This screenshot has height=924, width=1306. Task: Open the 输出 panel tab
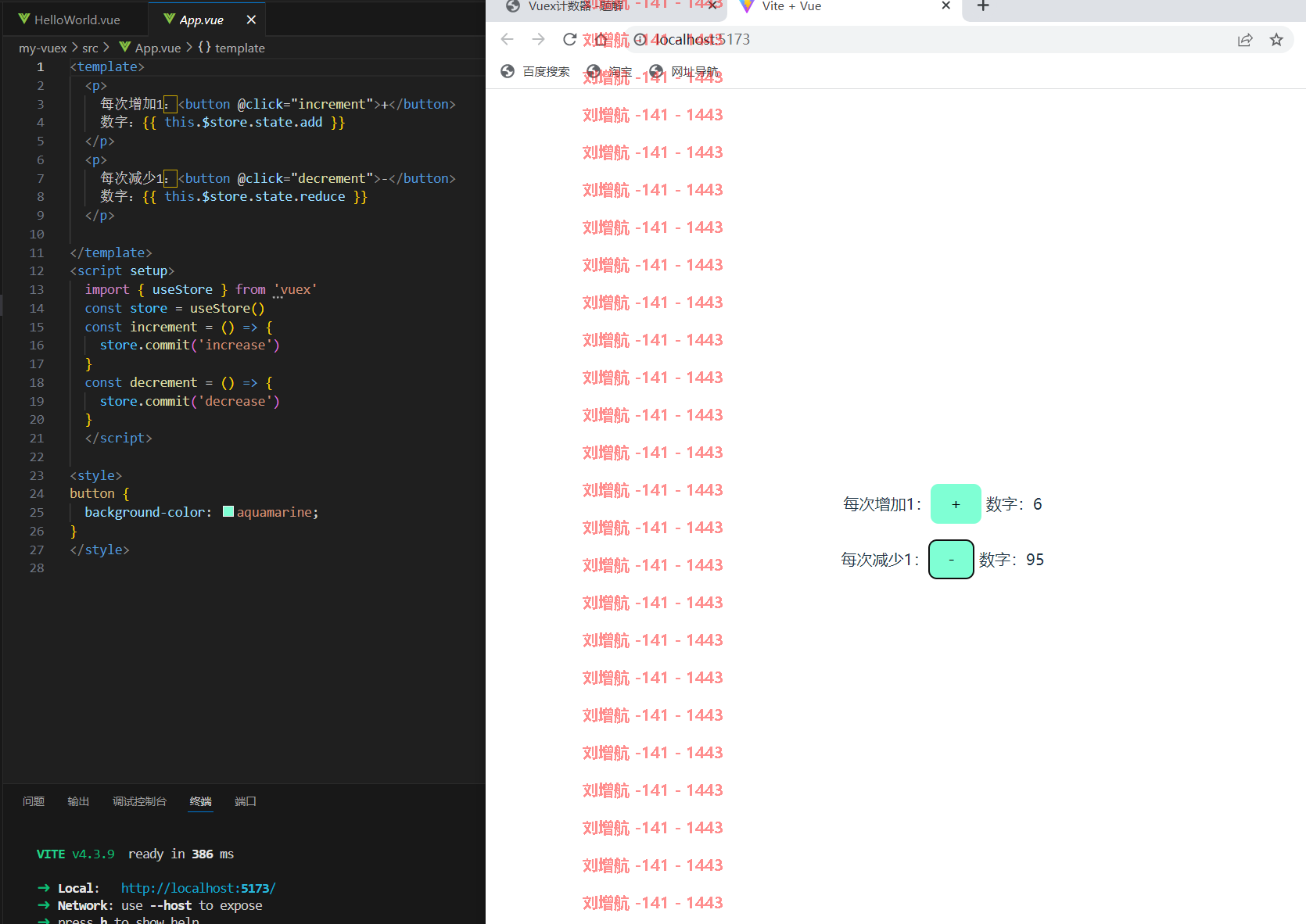click(78, 801)
